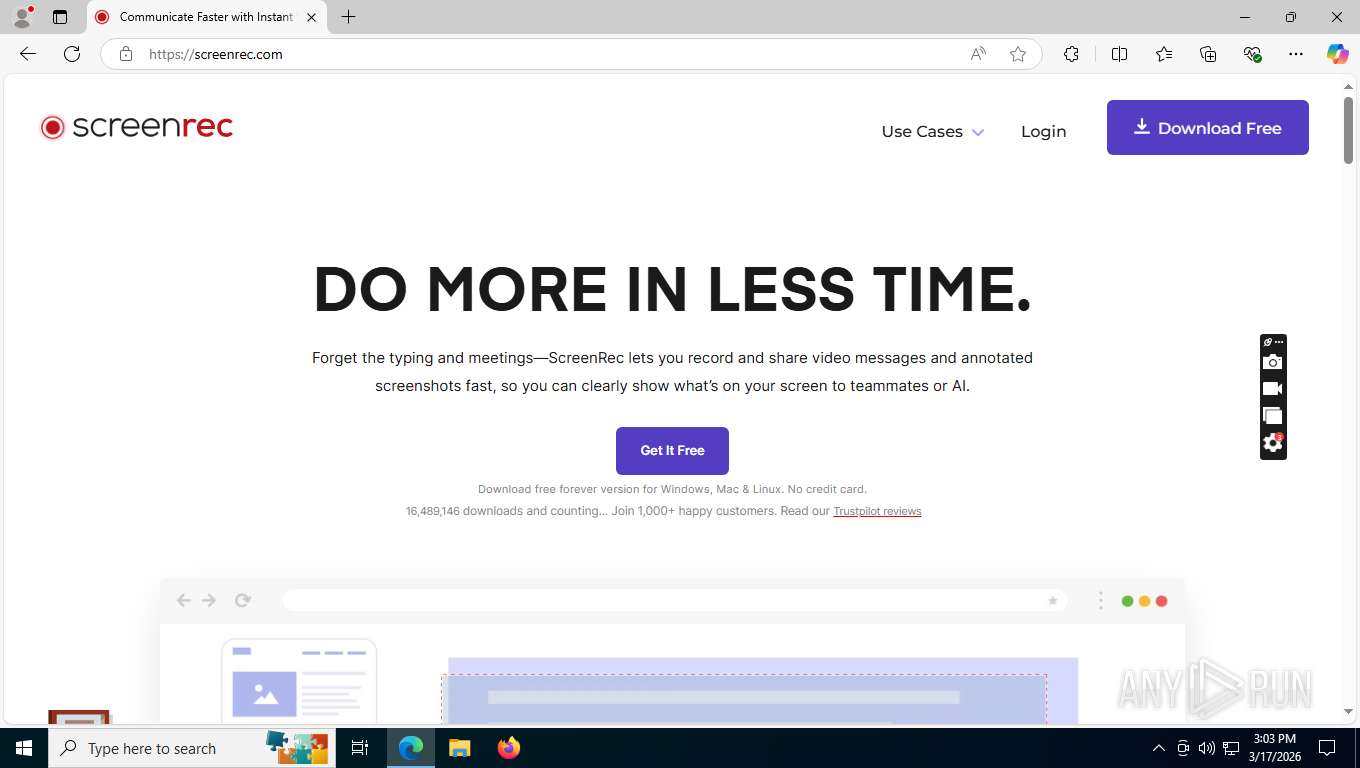Open a new browser tab
The height and width of the screenshot is (768, 1360).
pos(348,17)
